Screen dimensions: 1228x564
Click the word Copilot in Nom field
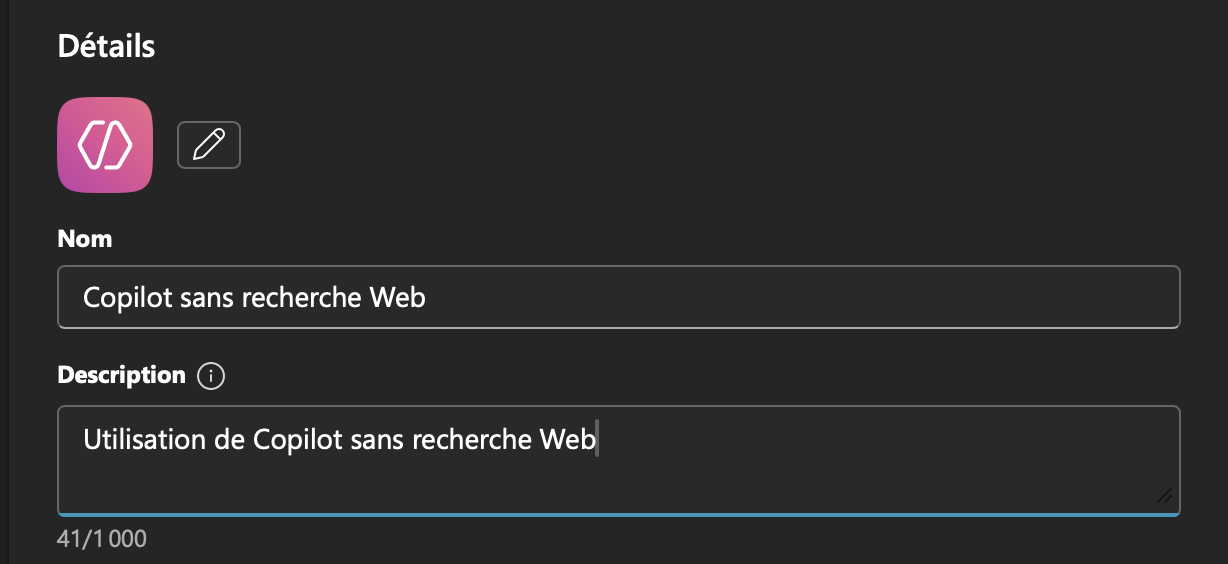124,297
